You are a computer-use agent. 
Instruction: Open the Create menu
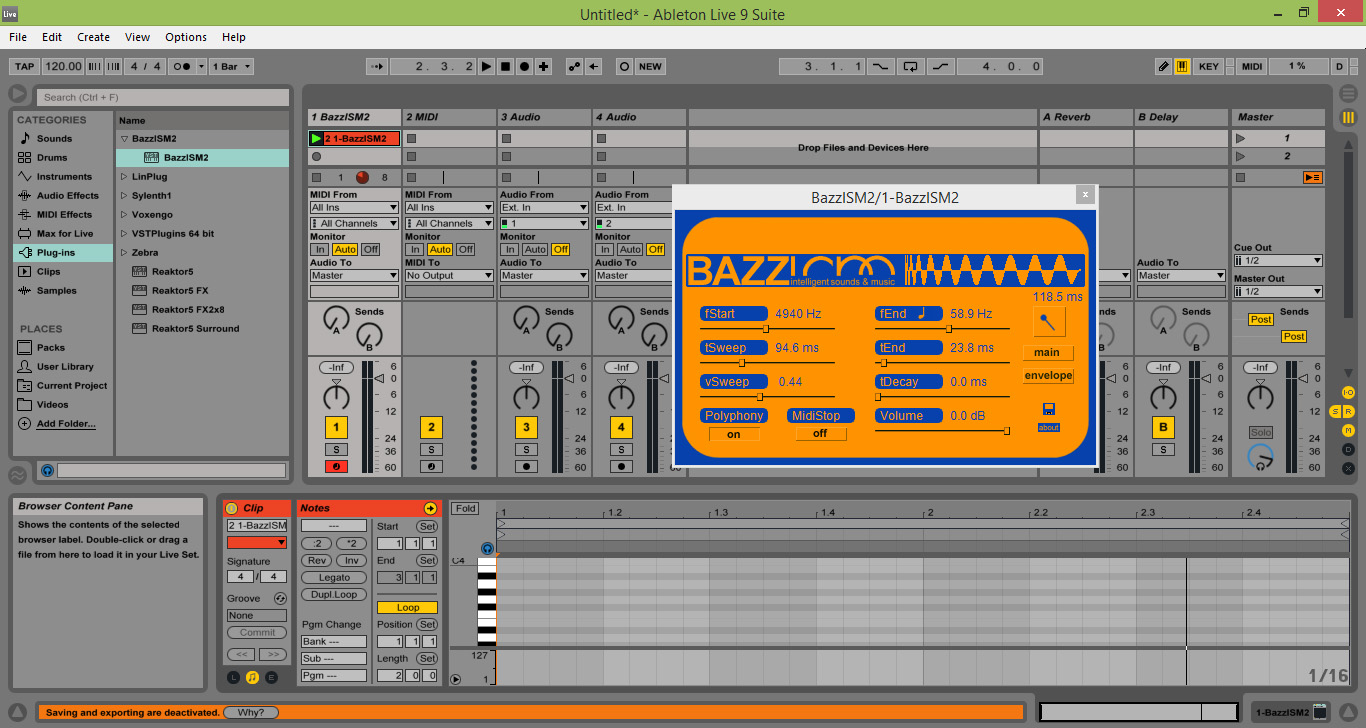[94, 37]
